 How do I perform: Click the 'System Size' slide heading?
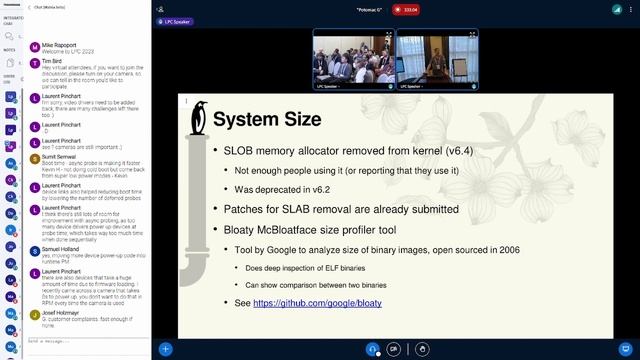tap(267, 119)
